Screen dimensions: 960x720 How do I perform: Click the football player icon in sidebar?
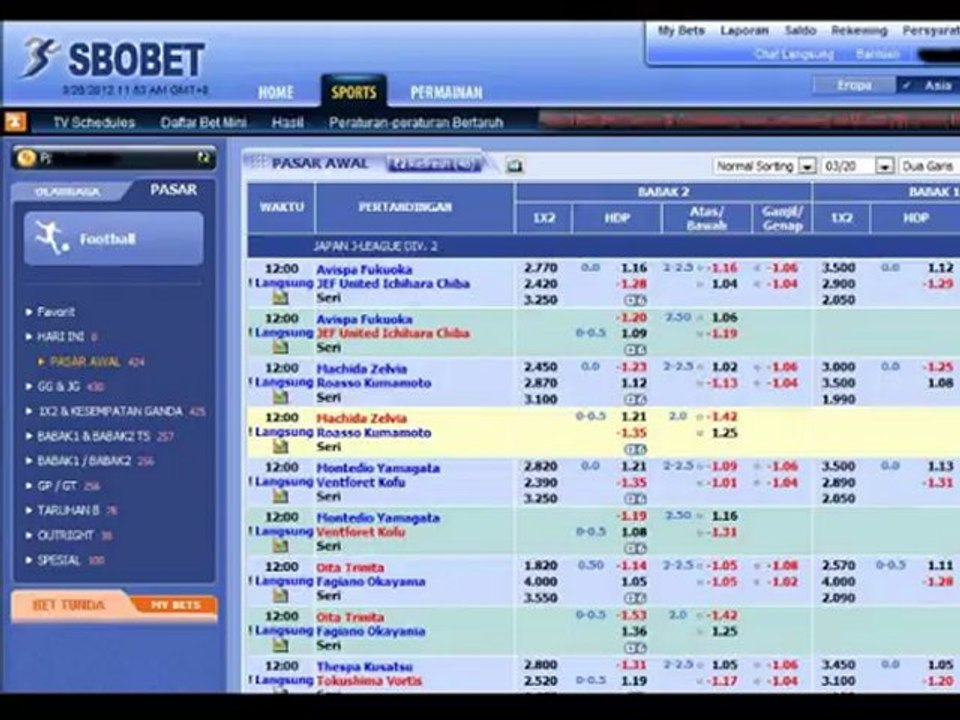pos(51,238)
